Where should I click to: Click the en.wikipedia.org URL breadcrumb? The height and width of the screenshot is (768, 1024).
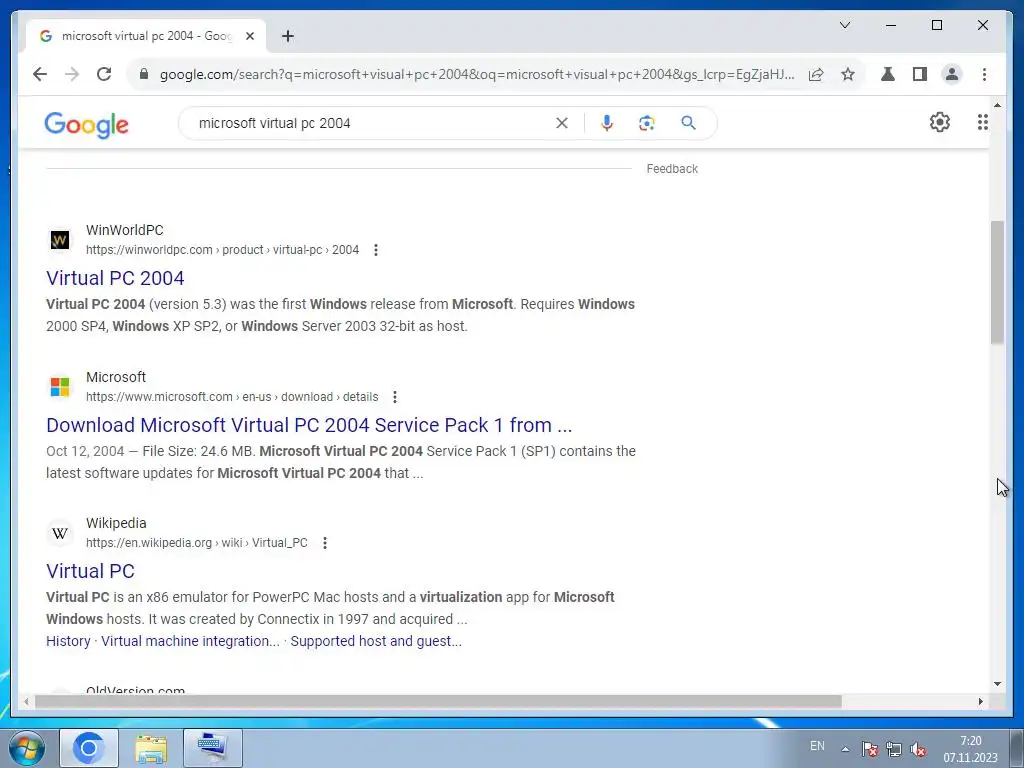[197, 543]
